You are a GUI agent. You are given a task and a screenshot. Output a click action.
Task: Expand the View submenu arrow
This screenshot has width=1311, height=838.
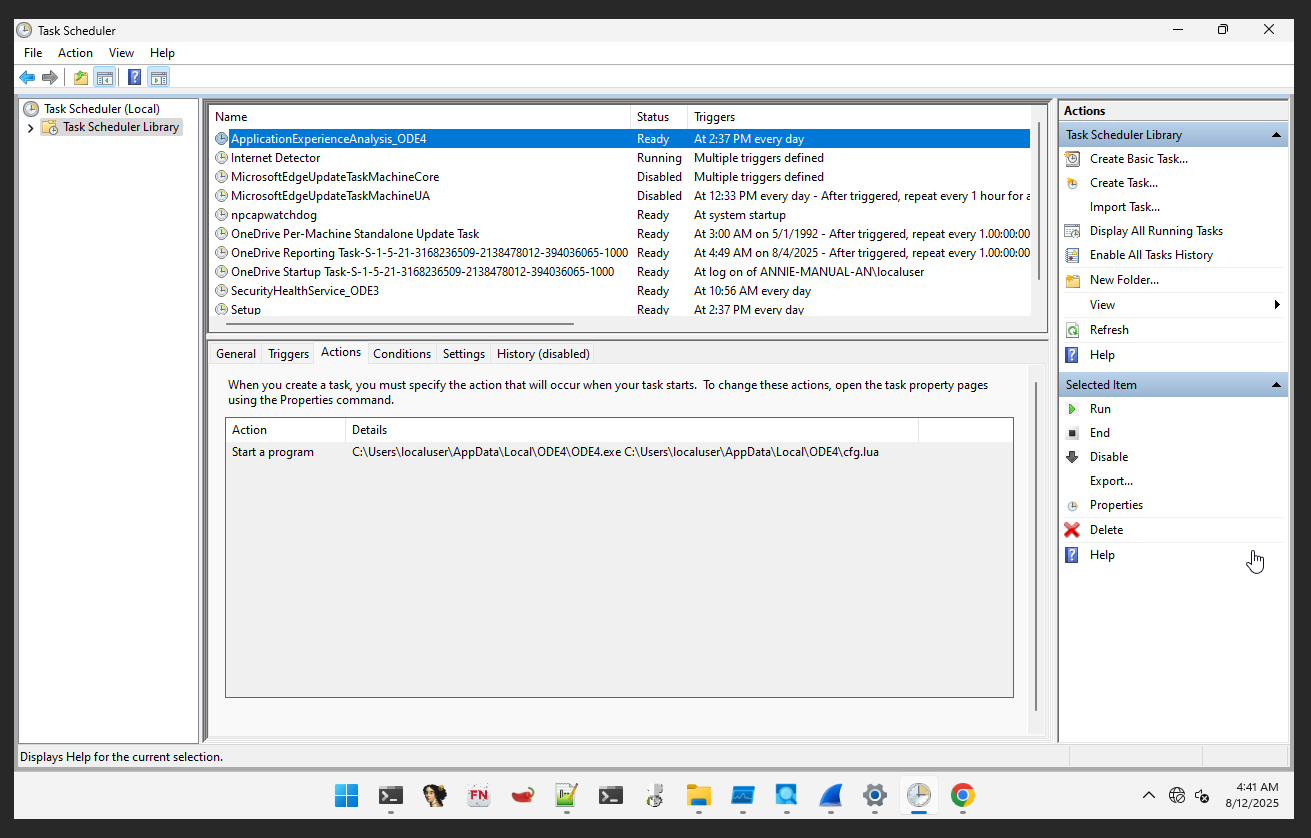tap(1277, 305)
